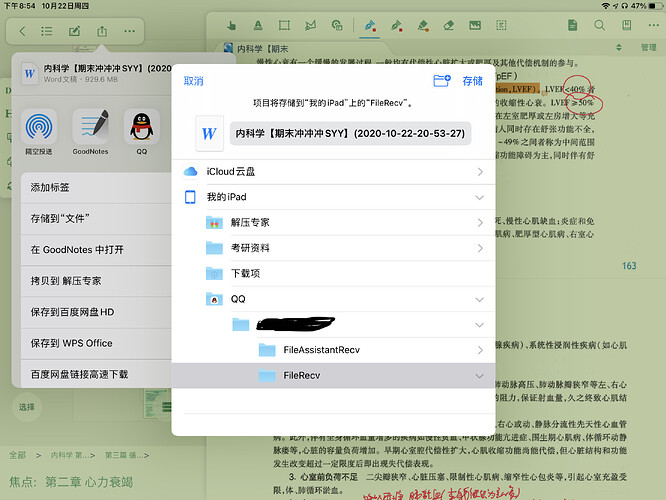Tap the 管理 button
Viewport: 666px width, 500px height.
click(649, 48)
